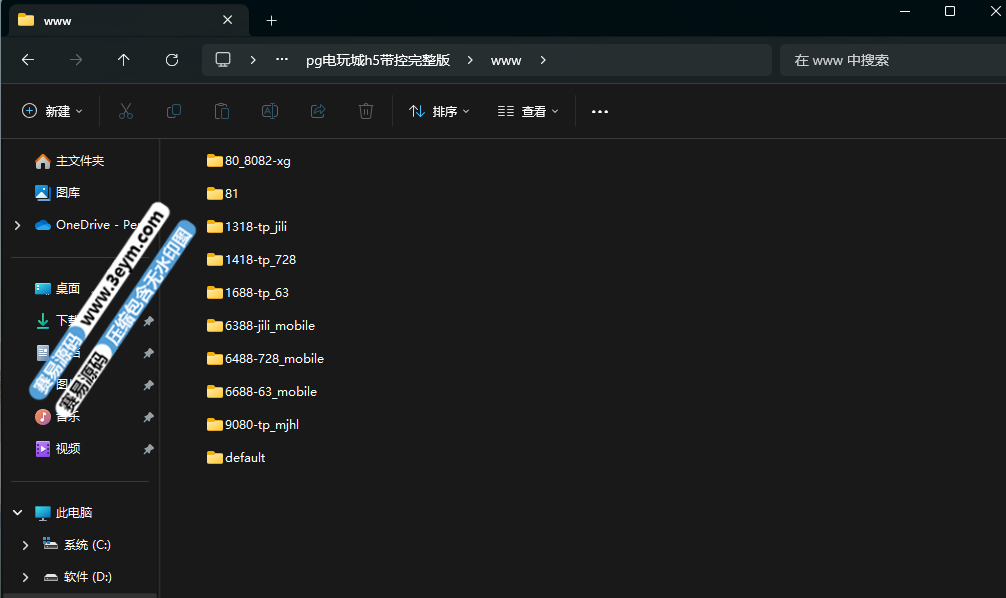Open the 查看 view dropdown
The image size is (1006, 598).
tap(528, 111)
